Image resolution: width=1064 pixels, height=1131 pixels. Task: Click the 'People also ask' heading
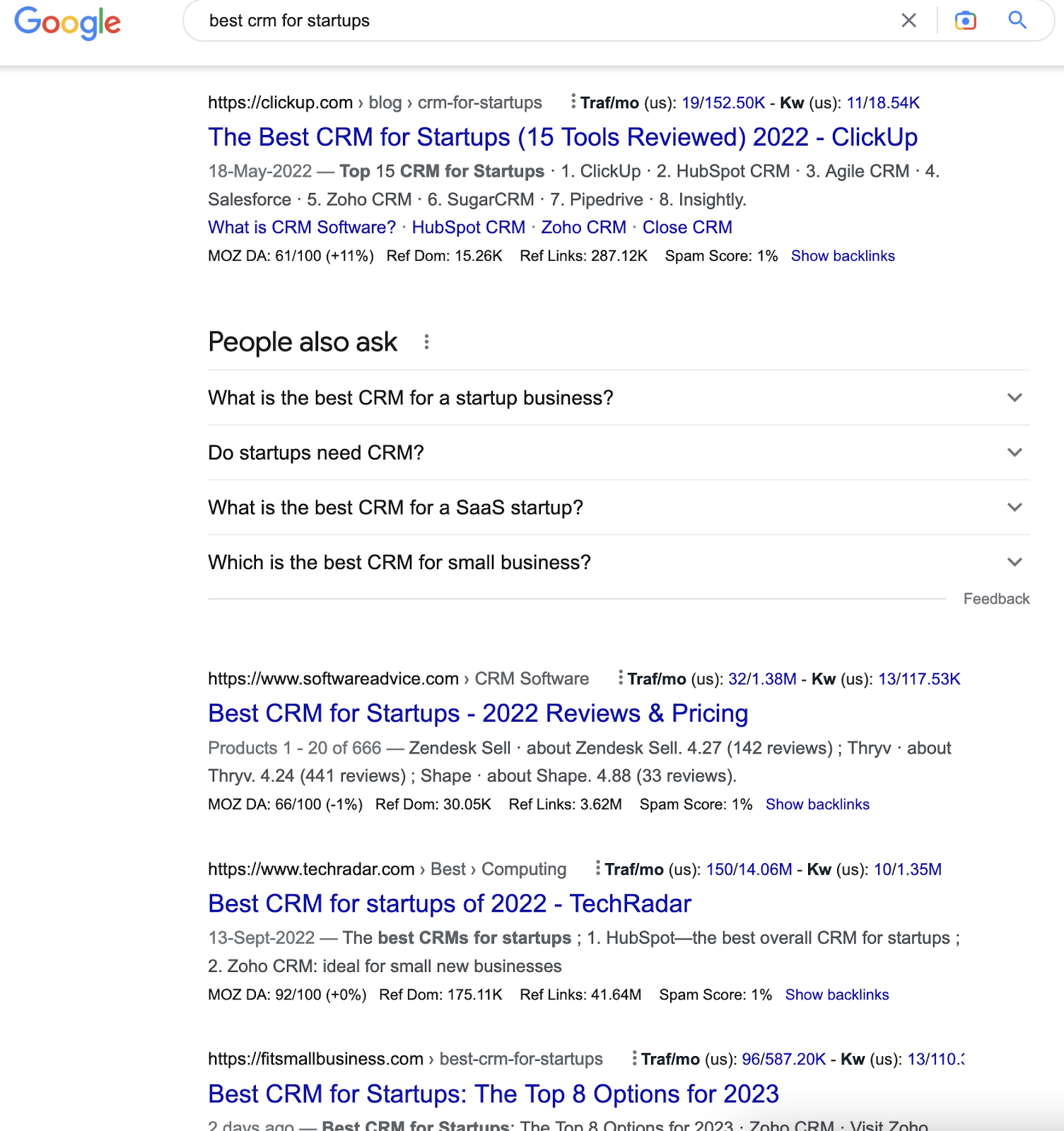point(303,342)
